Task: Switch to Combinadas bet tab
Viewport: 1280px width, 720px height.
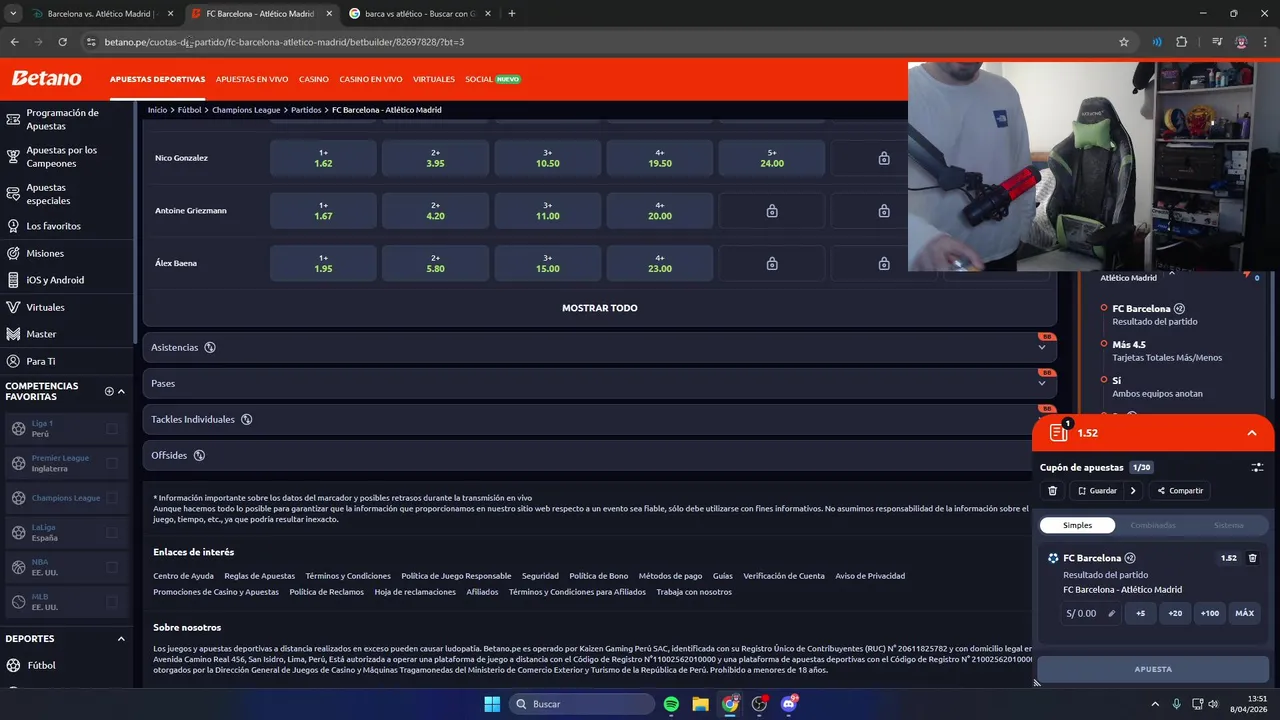Action: pos(1153,525)
